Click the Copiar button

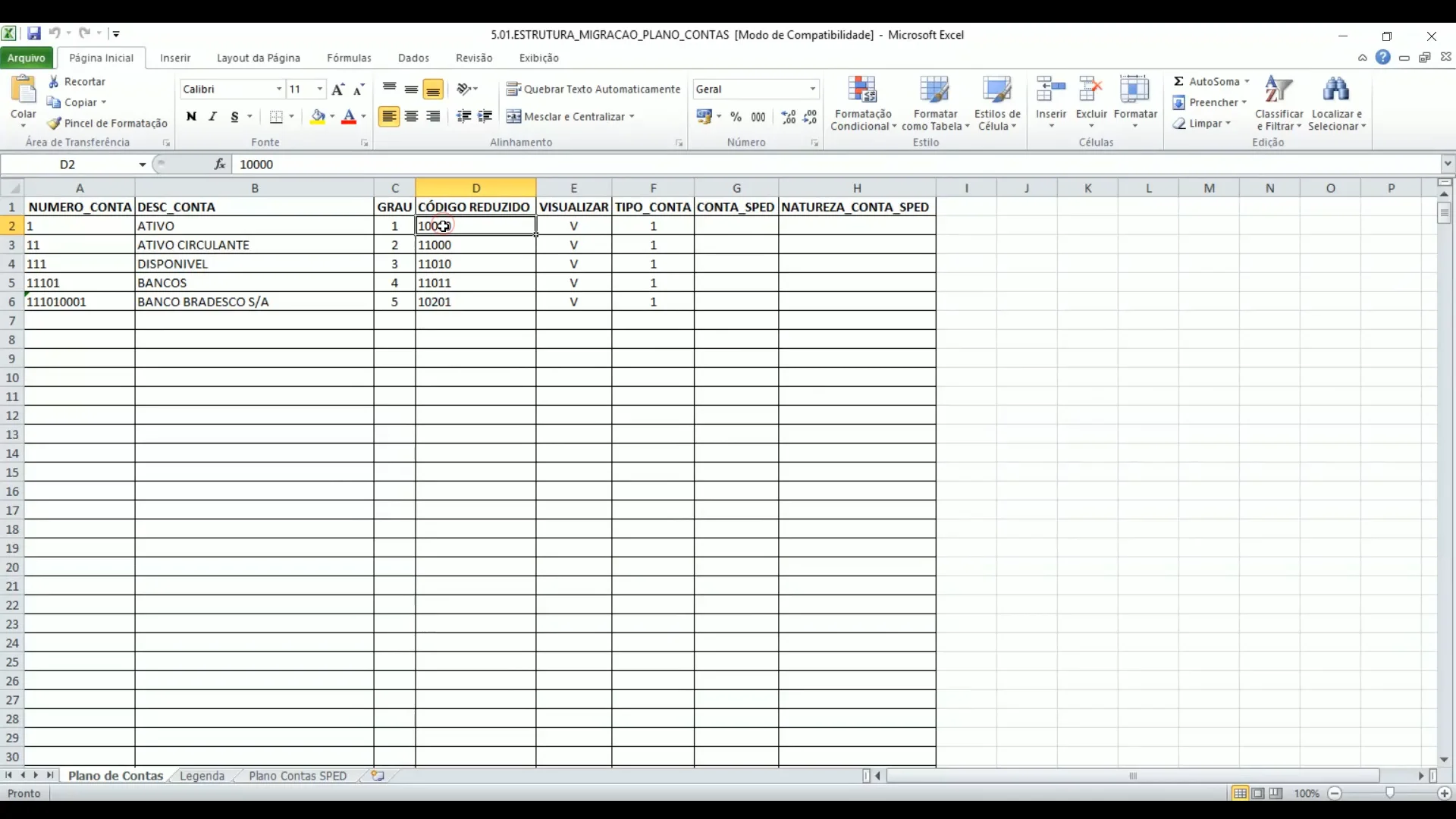(x=77, y=102)
